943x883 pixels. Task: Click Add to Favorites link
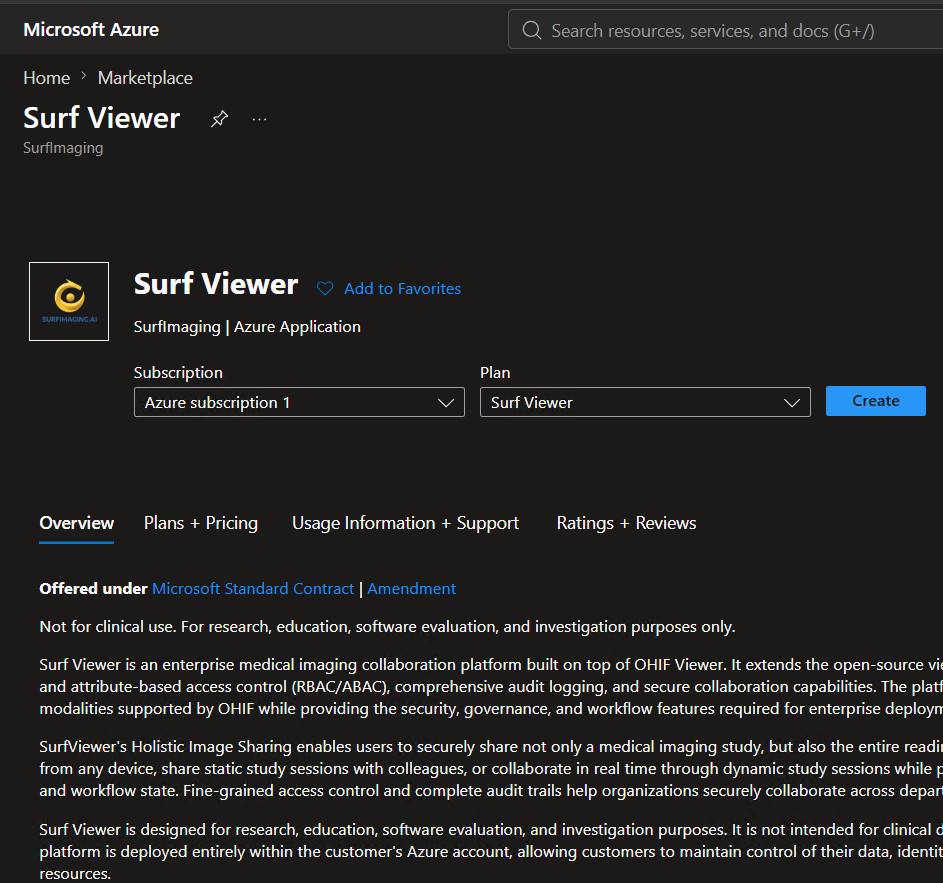402,289
